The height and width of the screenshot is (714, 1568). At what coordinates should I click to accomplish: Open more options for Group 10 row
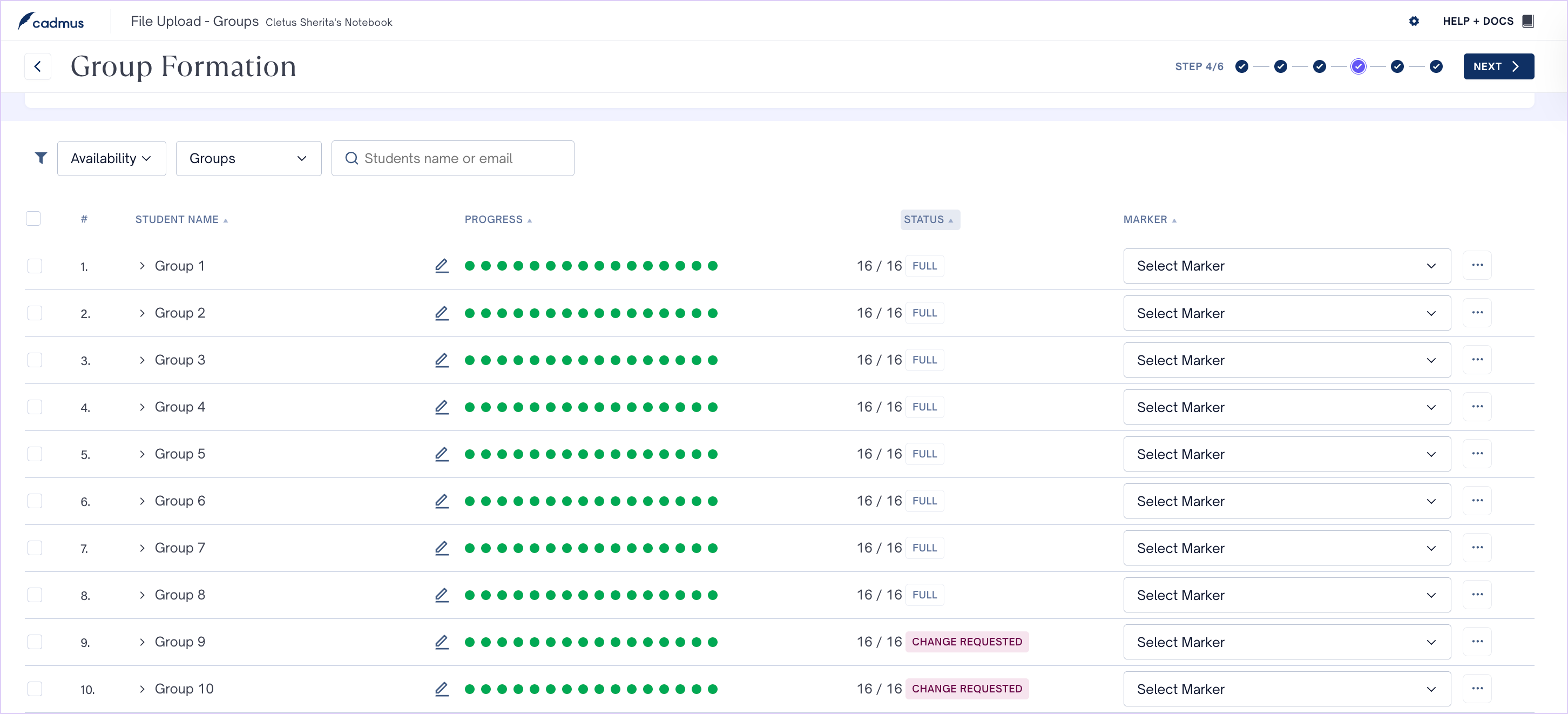[1477, 689]
